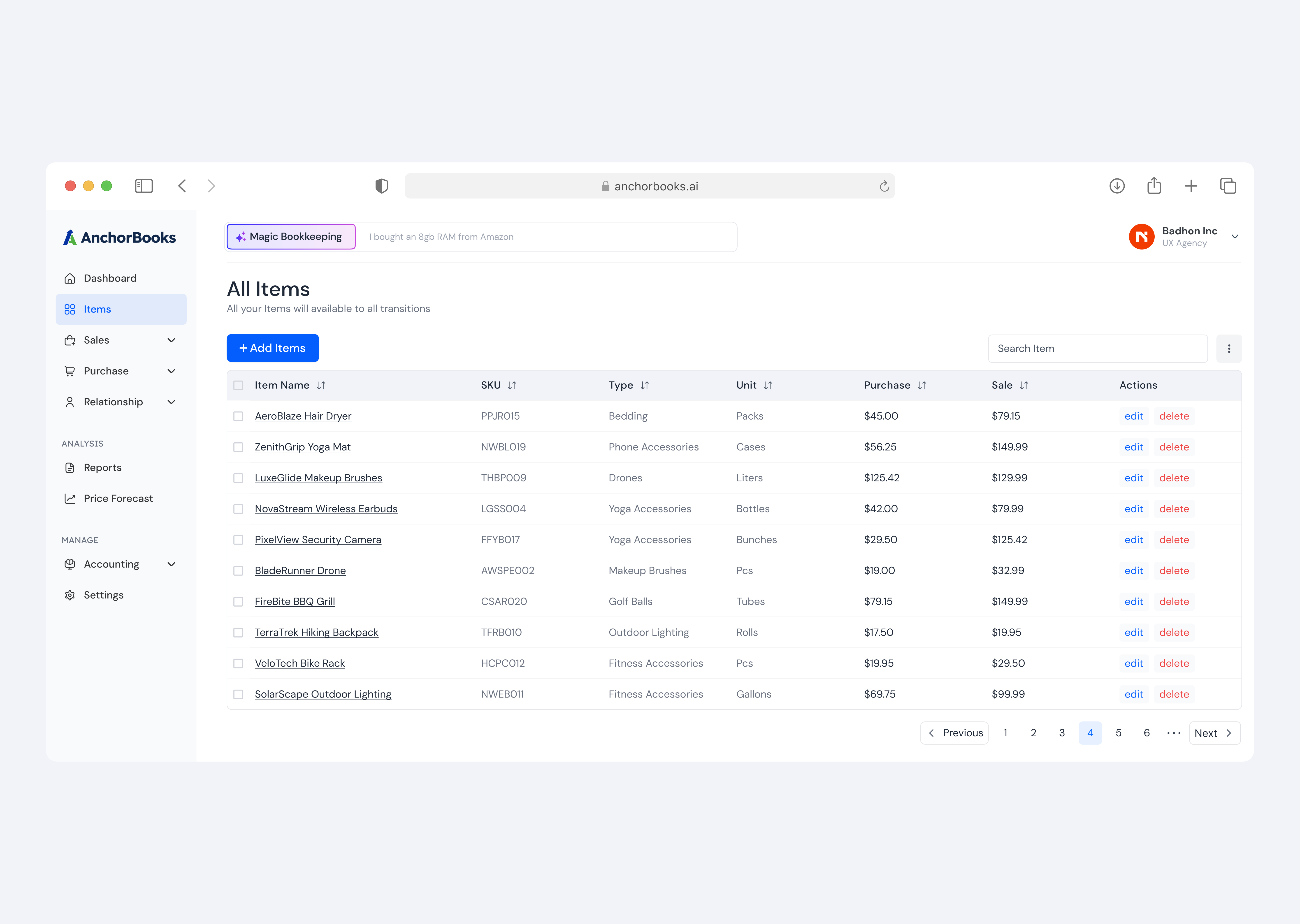Sort items using the SKU sort icon
This screenshot has width=1300, height=924.
512,385
